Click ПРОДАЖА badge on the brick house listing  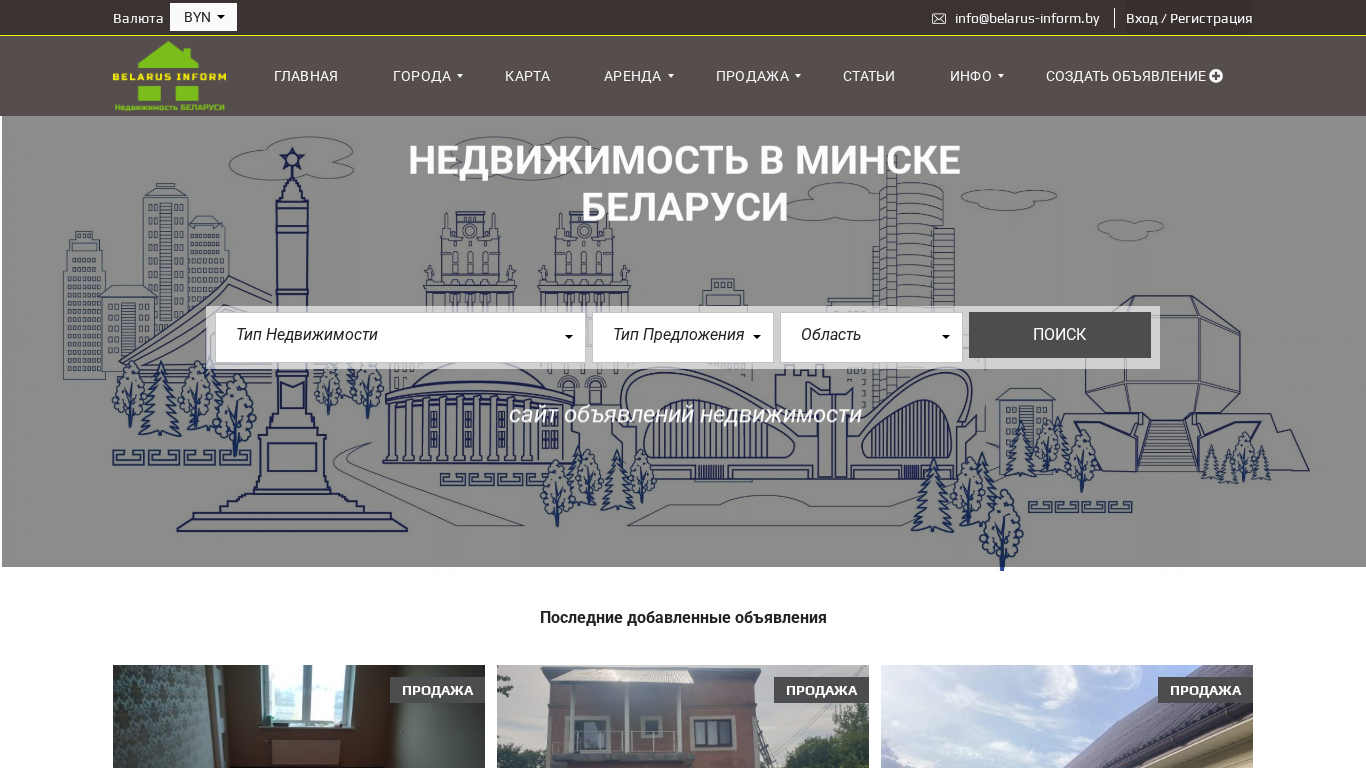[x=821, y=690]
